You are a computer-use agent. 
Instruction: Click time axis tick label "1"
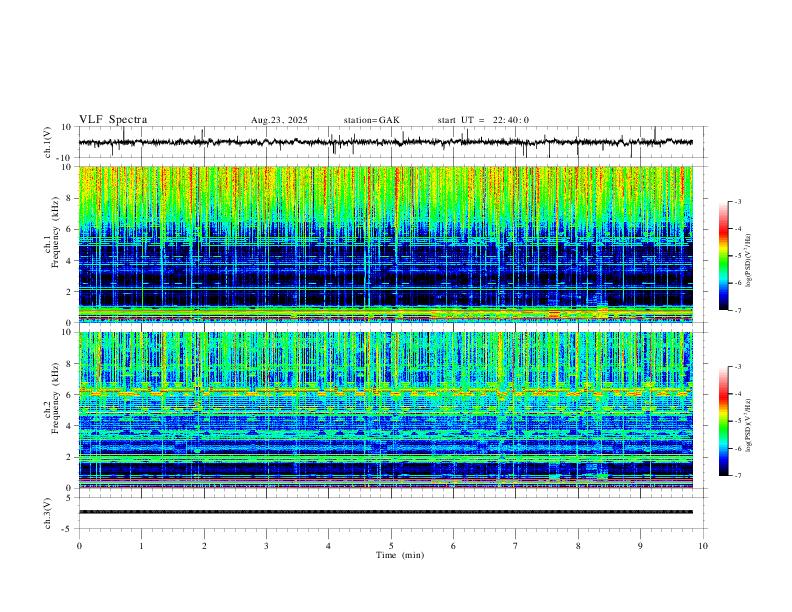[x=141, y=546]
